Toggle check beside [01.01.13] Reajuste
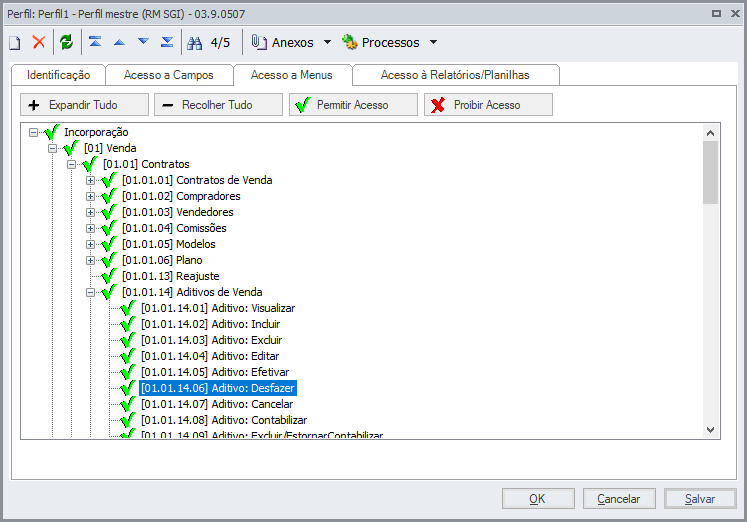This screenshot has width=747, height=522. 109,276
